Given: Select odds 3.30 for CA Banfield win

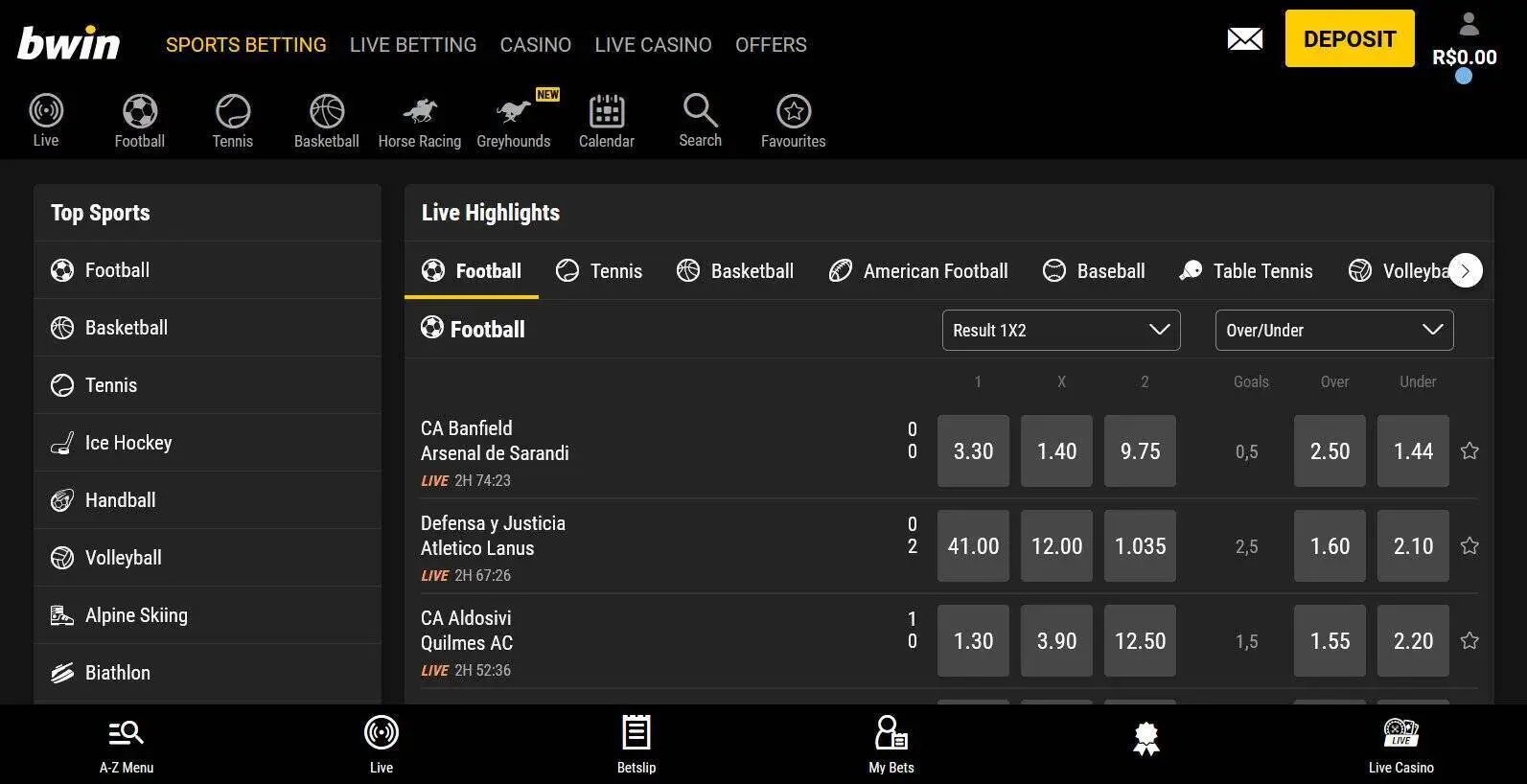Looking at the screenshot, I should pos(973,450).
